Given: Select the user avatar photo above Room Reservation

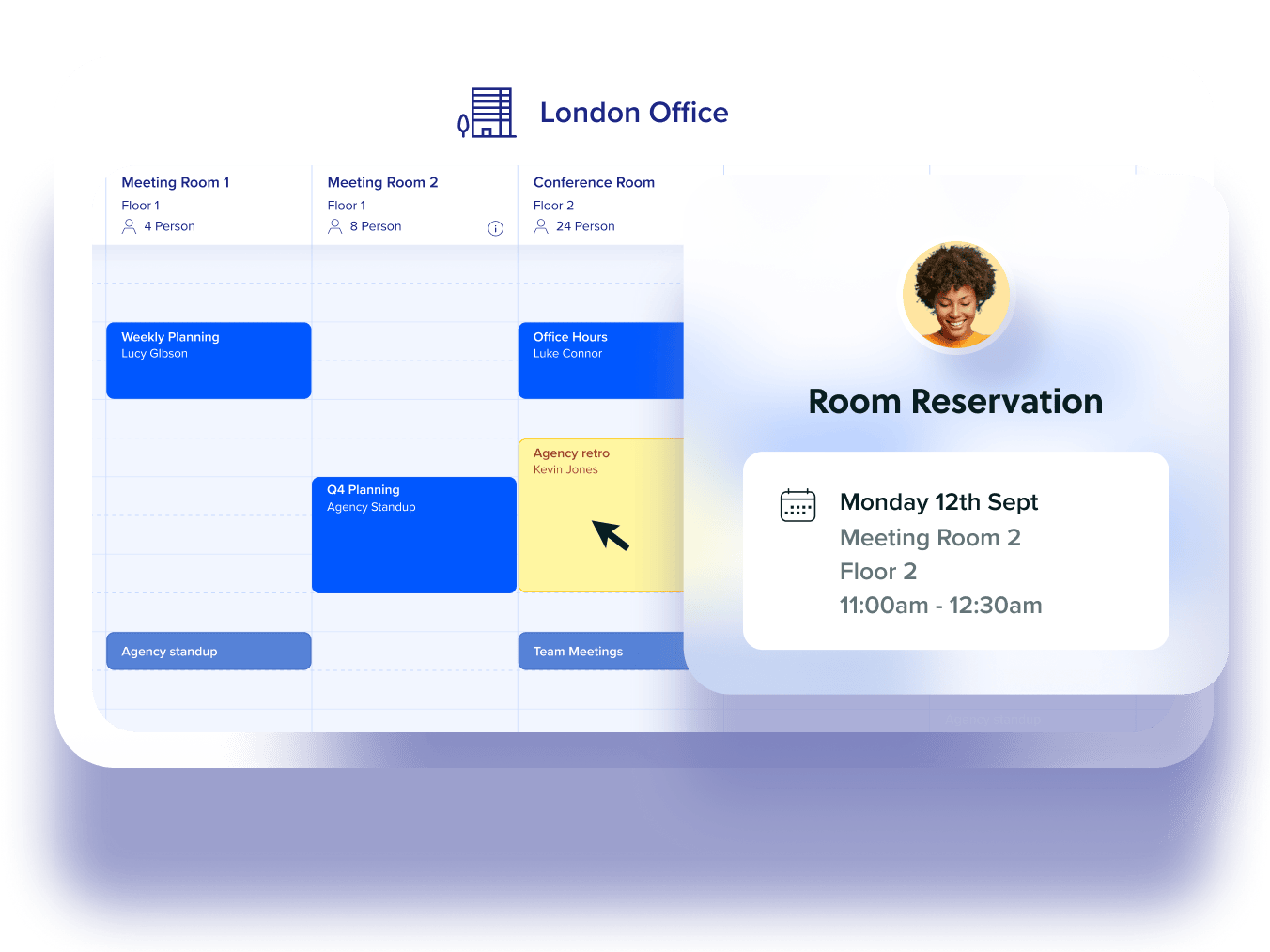Looking at the screenshot, I should tap(956, 296).
